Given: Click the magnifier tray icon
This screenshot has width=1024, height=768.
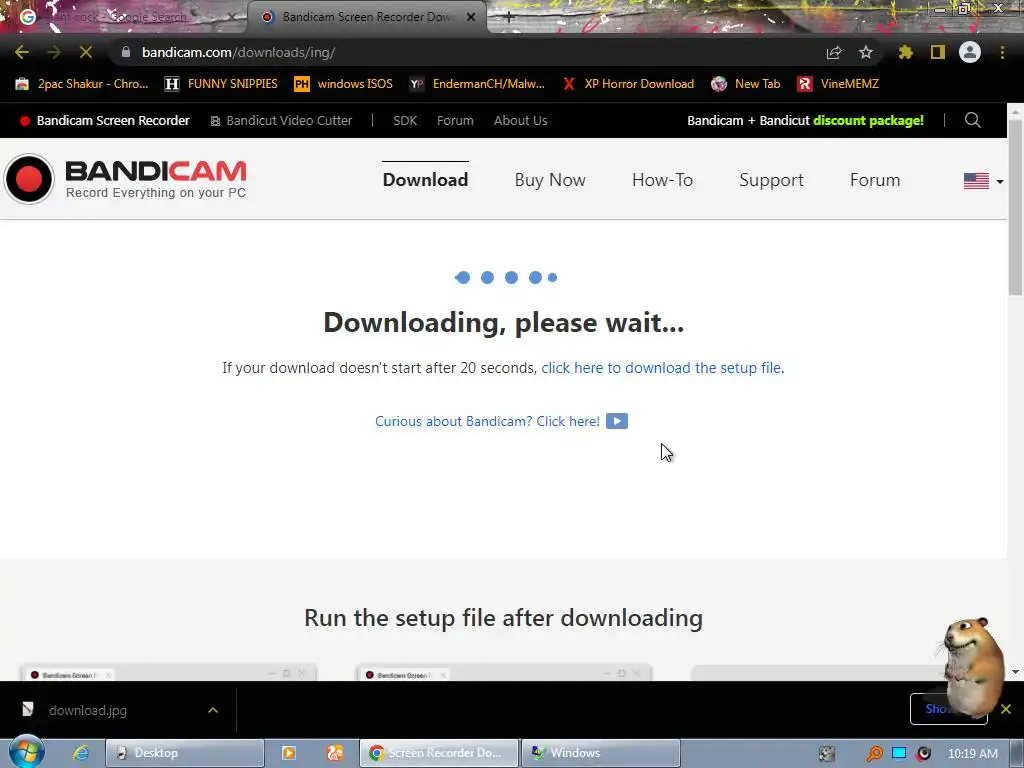Looking at the screenshot, I should (x=874, y=754).
